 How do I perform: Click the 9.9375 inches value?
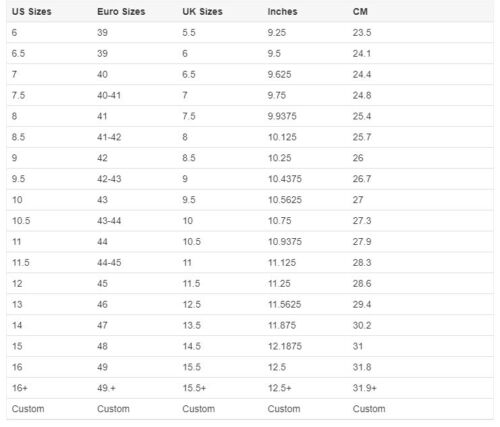tap(282, 116)
